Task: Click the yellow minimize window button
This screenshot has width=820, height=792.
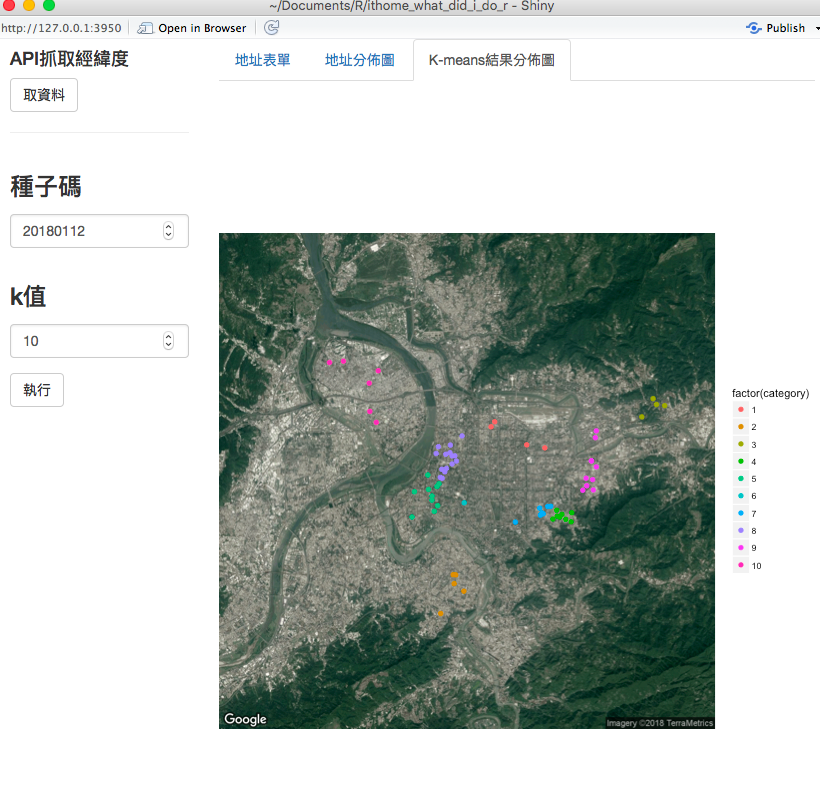Action: (29, 5)
